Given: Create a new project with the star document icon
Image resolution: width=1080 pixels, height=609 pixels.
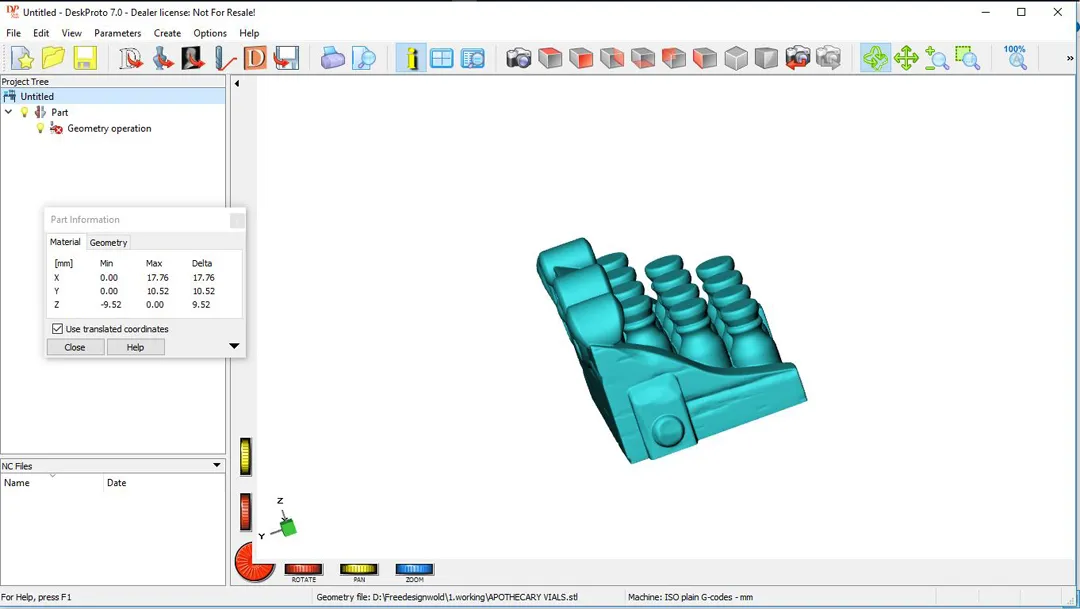Looking at the screenshot, I should [x=23, y=58].
